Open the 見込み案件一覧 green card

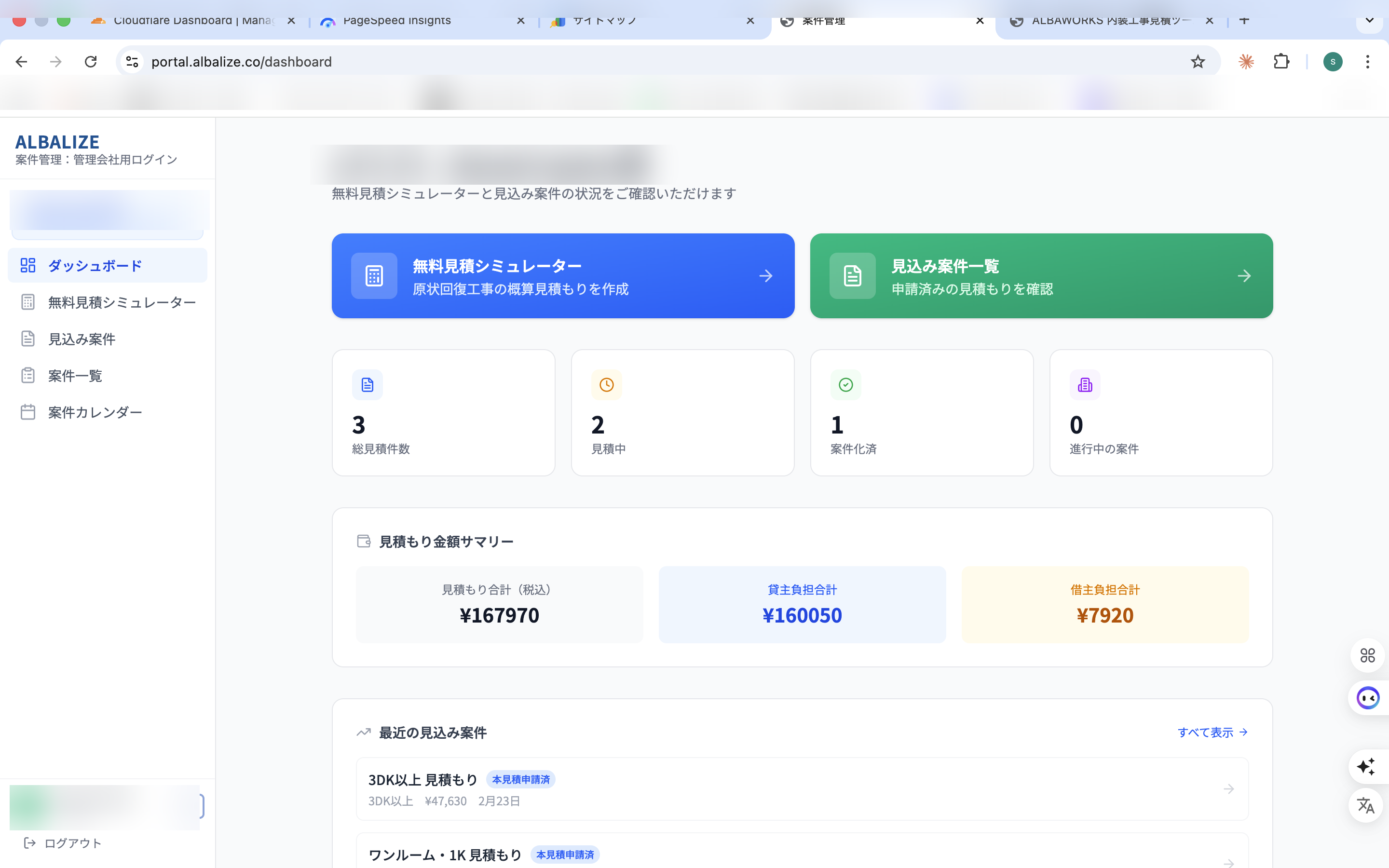[1041, 275]
